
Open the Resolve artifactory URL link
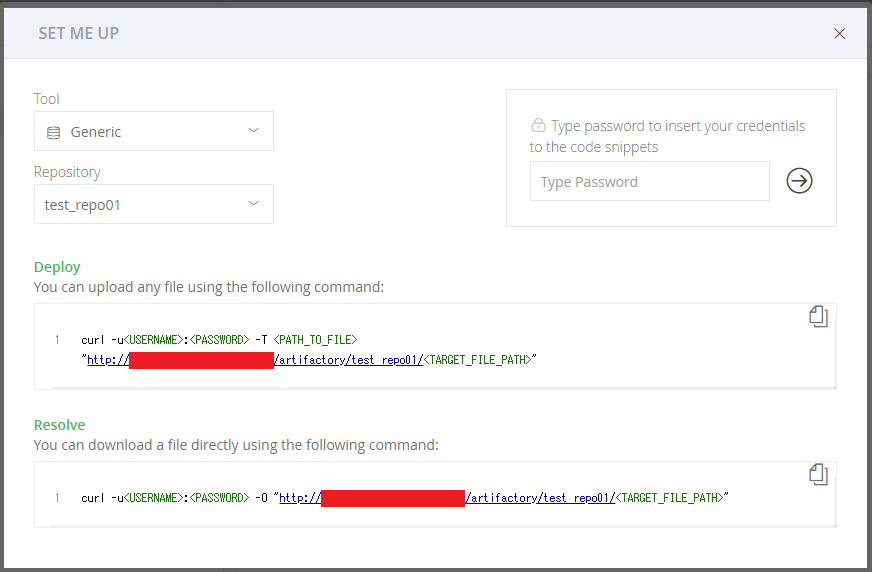447,498
